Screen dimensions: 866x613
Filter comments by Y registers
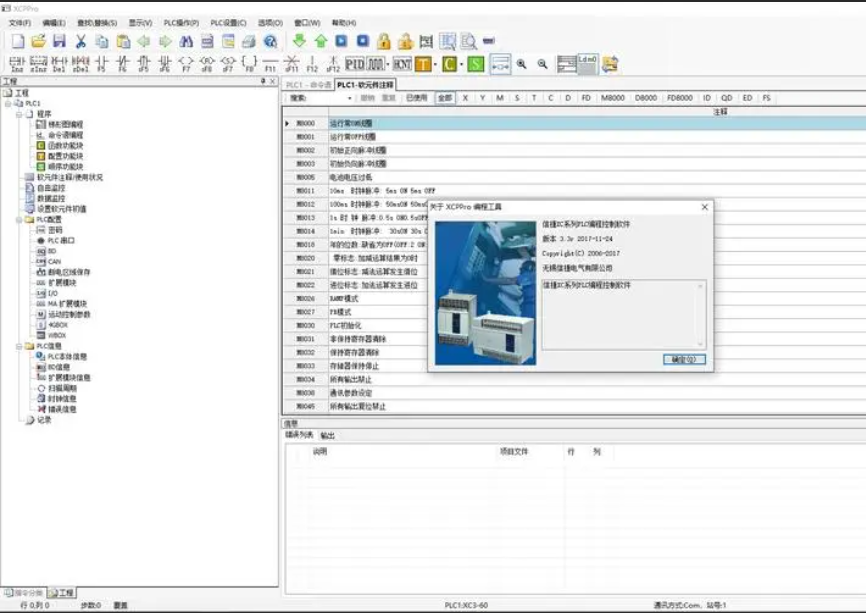[x=483, y=98]
